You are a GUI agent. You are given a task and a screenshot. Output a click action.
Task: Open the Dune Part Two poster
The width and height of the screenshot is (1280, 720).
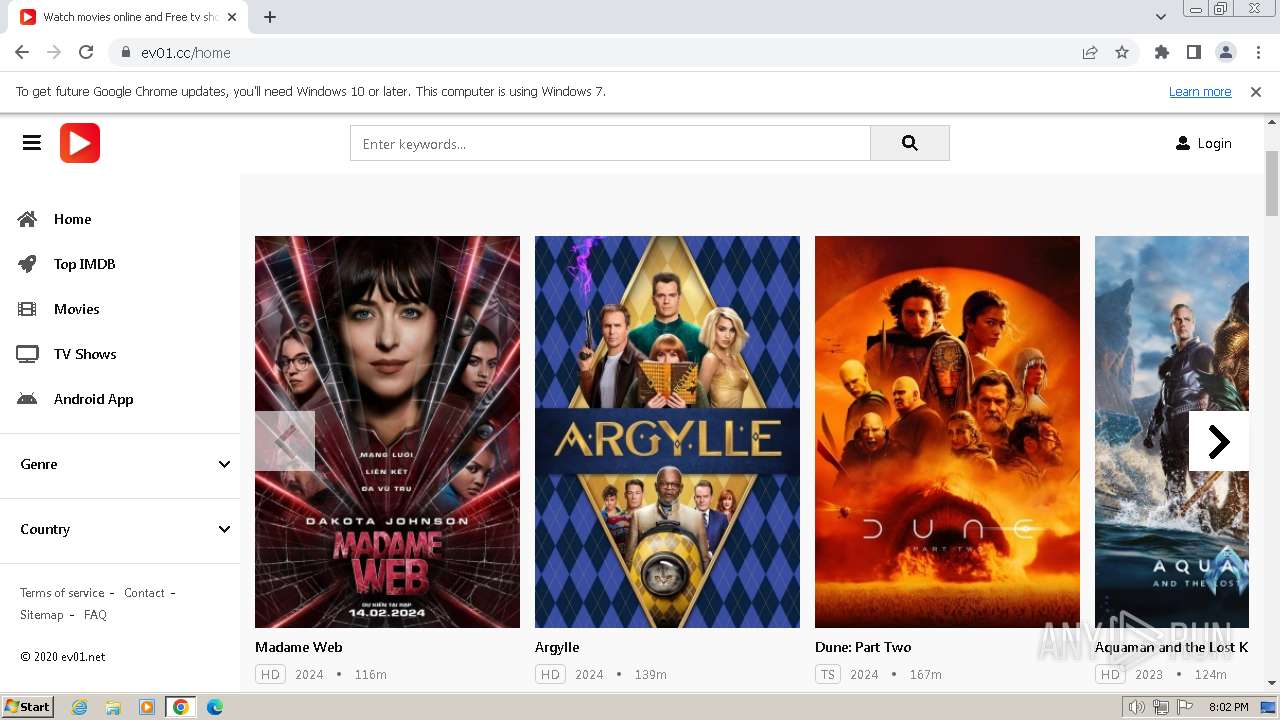947,432
